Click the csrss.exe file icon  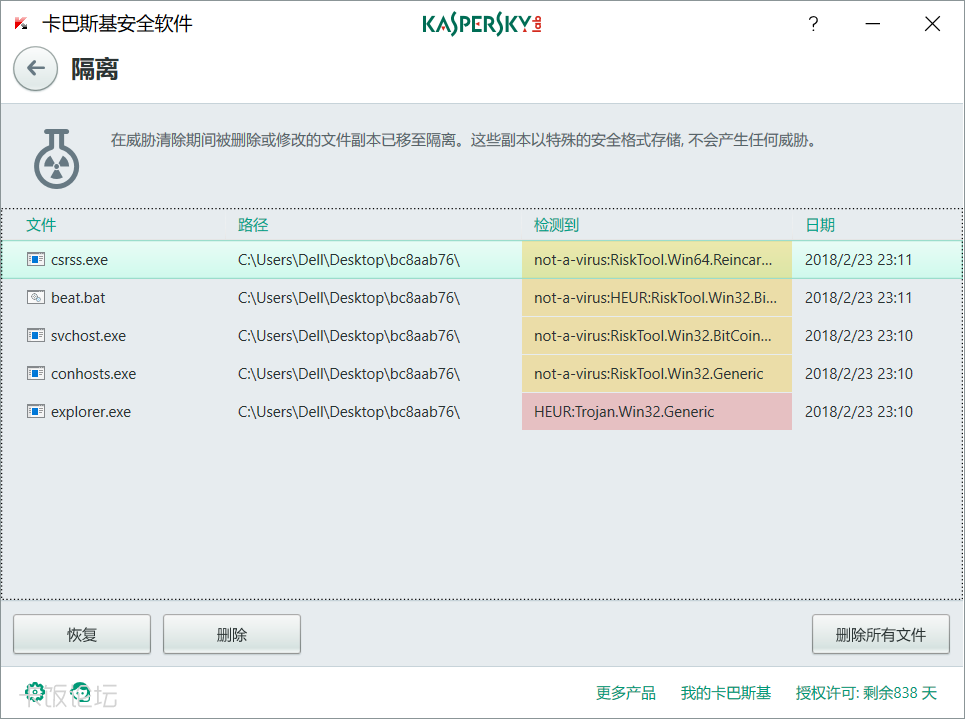37,260
